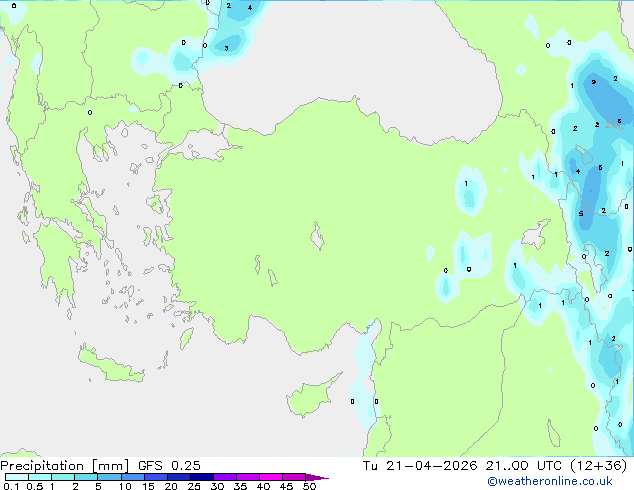This screenshot has width=634, height=490.
Task: Click the island of Crete on the map
Action: click(x=111, y=365)
